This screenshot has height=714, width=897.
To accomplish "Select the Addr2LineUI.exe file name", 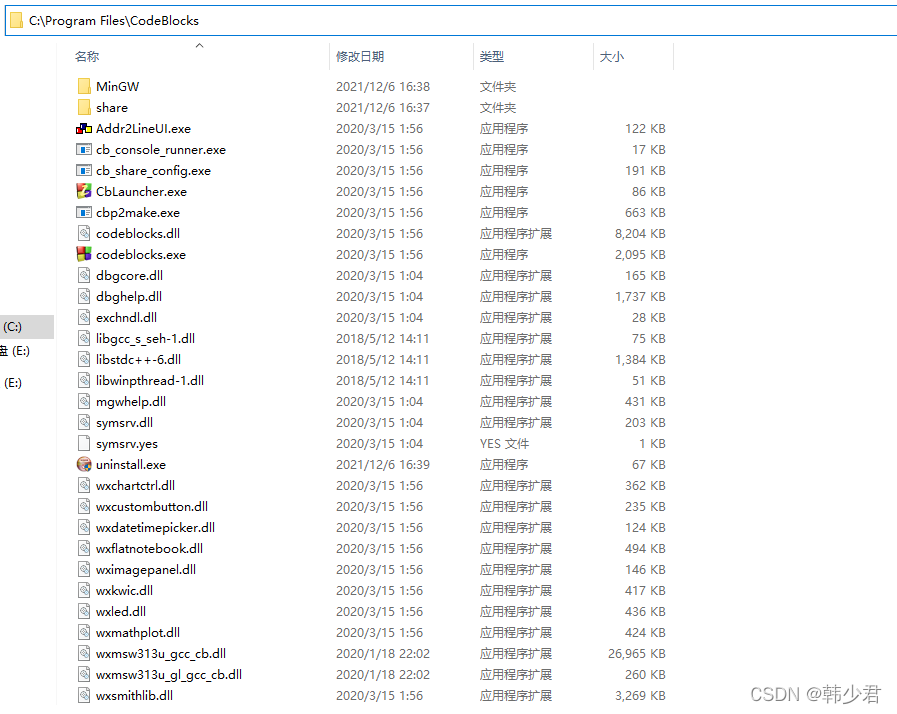I will (143, 129).
